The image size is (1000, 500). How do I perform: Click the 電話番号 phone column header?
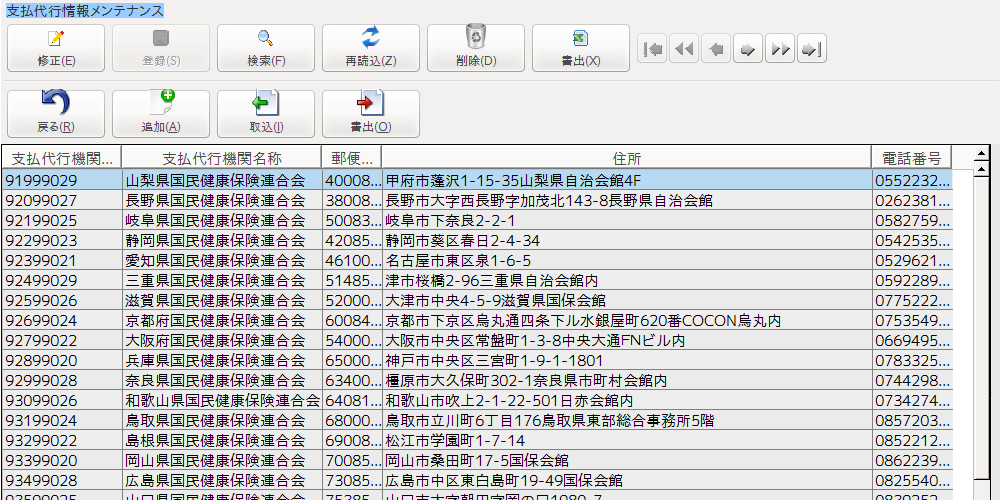pos(911,158)
